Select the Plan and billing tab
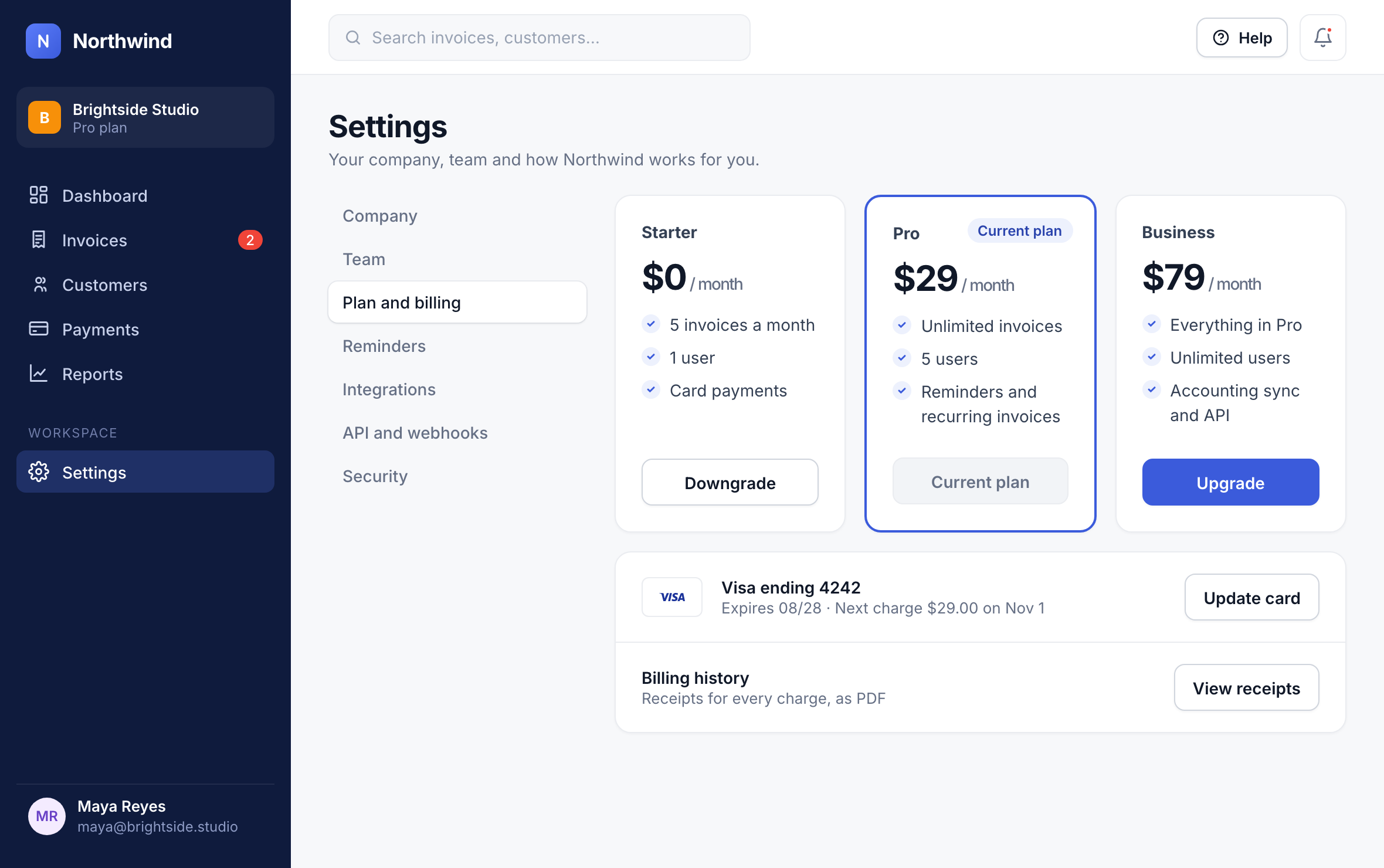 point(457,302)
